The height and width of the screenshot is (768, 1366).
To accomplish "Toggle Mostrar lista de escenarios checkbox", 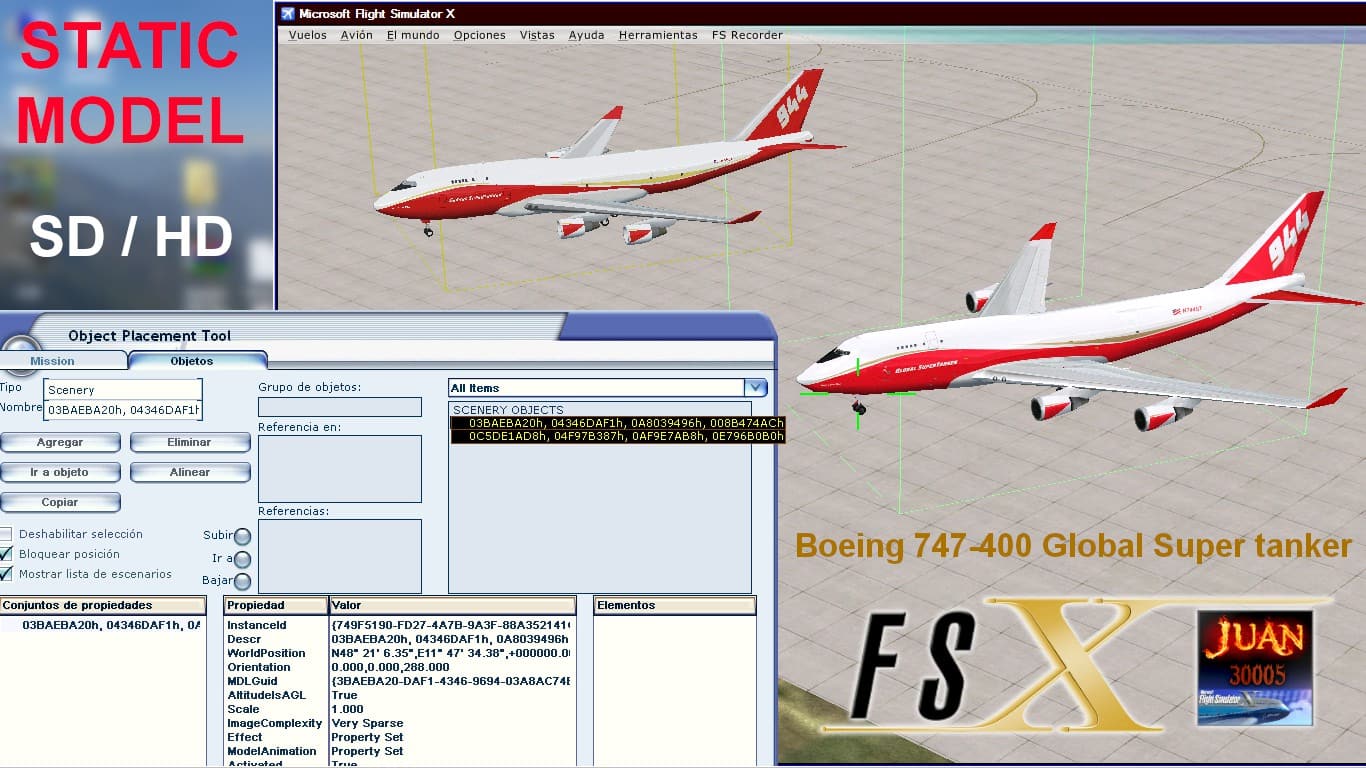I will pos(7,574).
